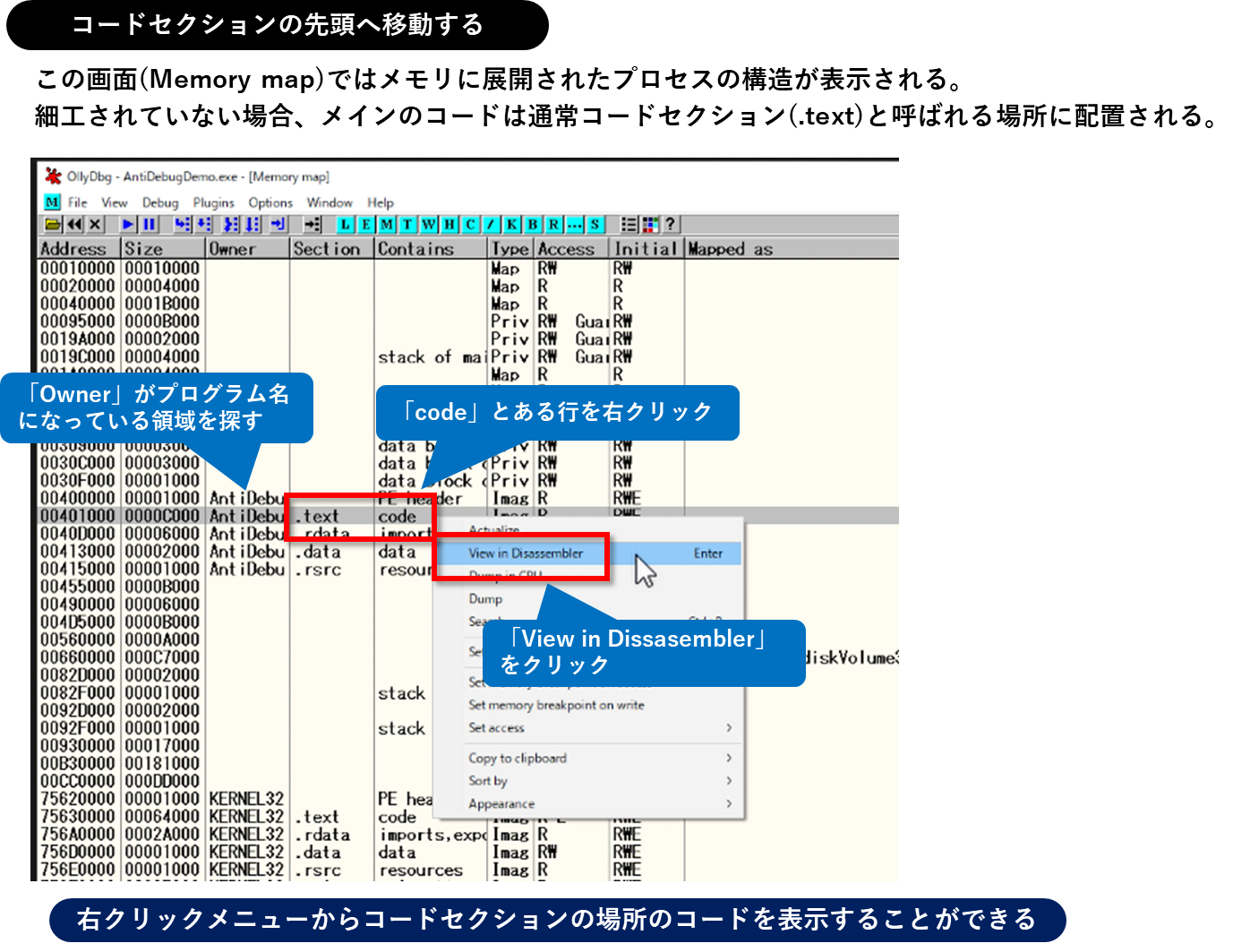
Task: Click the Execute till return icon
Action: [x=278, y=224]
